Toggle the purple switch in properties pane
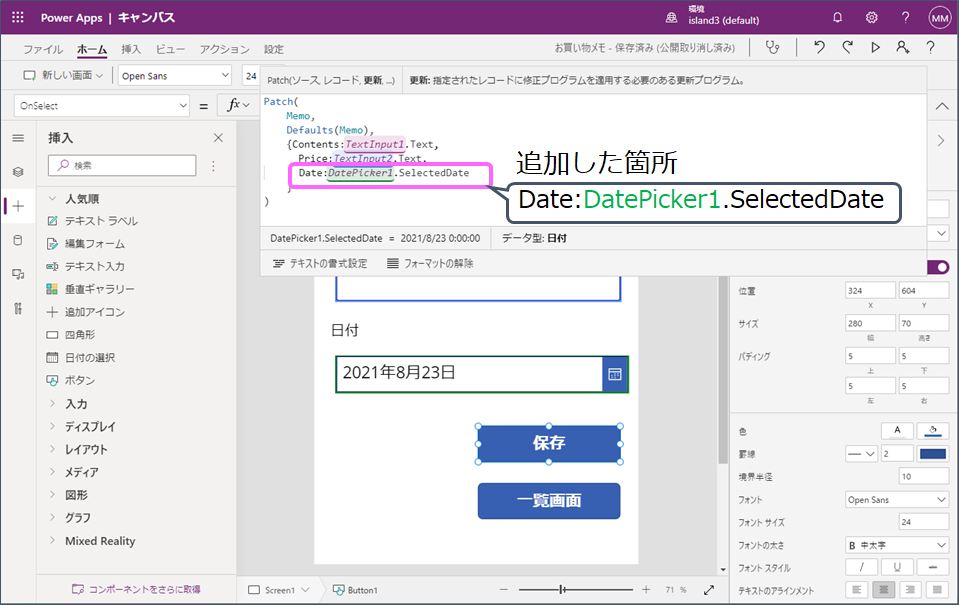Viewport: 959px width, 605px height. point(938,267)
